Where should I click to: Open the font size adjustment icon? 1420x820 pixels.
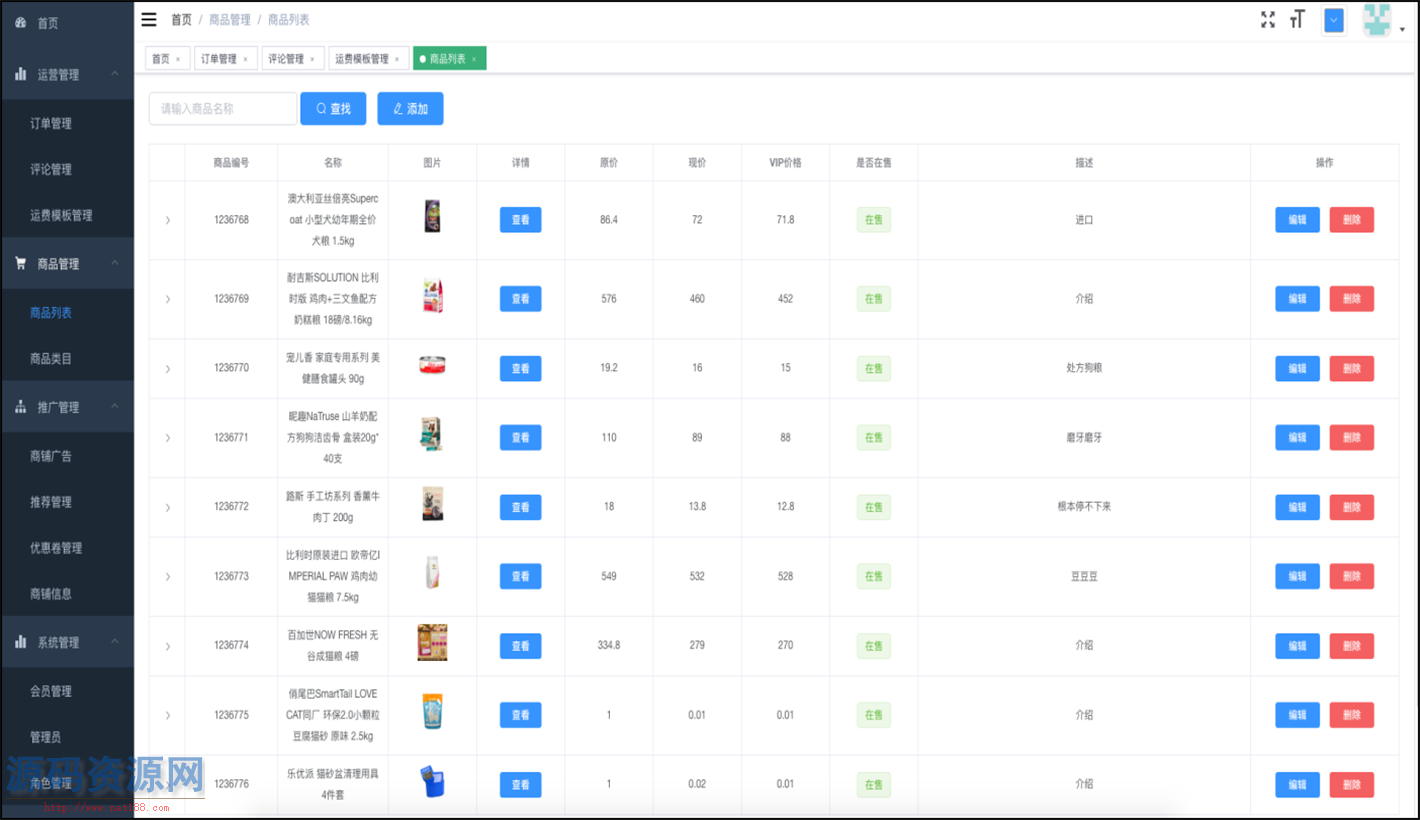1297,20
